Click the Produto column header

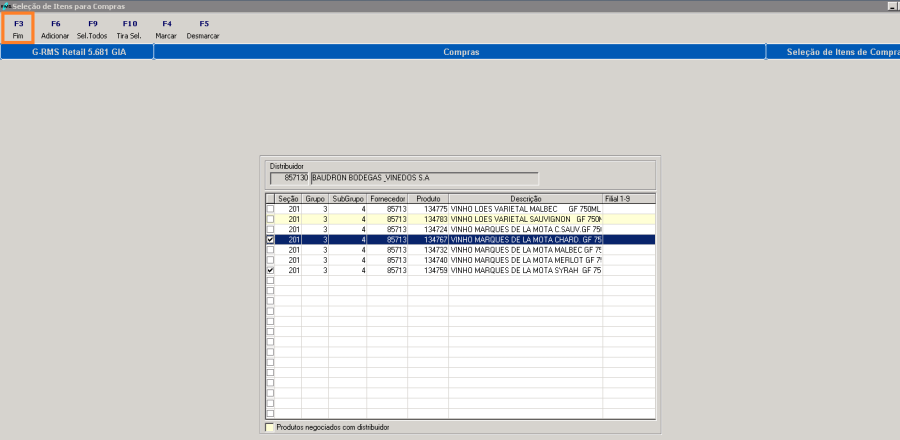pyautogui.click(x=428, y=198)
